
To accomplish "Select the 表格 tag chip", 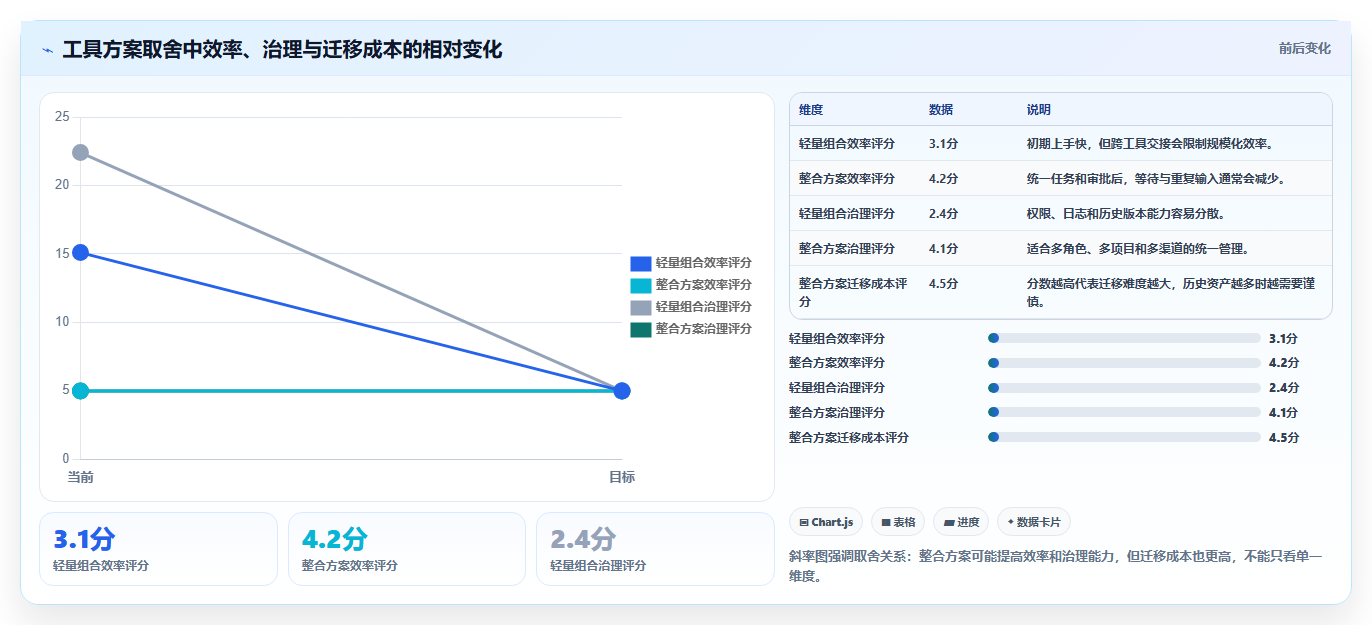I will point(898,522).
